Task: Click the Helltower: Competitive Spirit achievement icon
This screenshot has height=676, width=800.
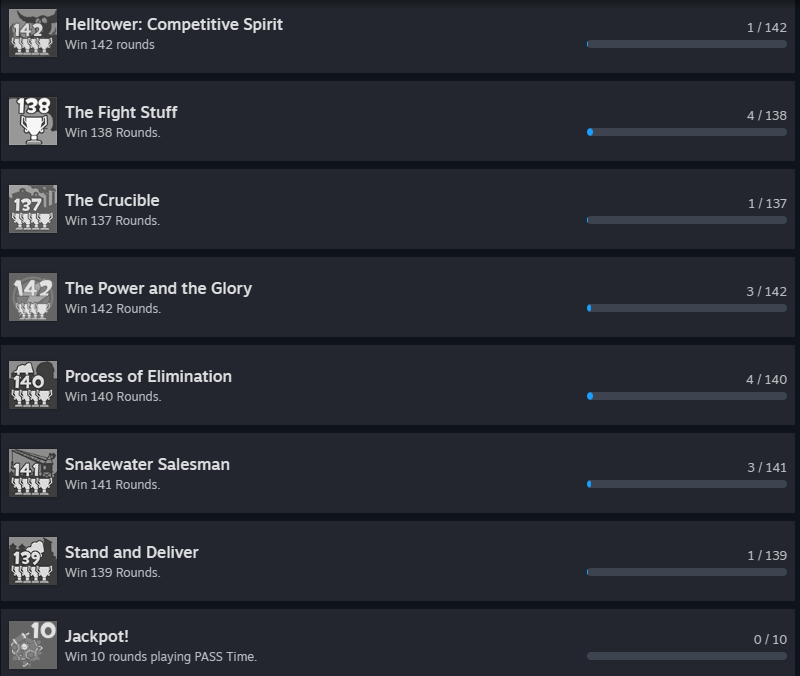Action: click(33, 33)
